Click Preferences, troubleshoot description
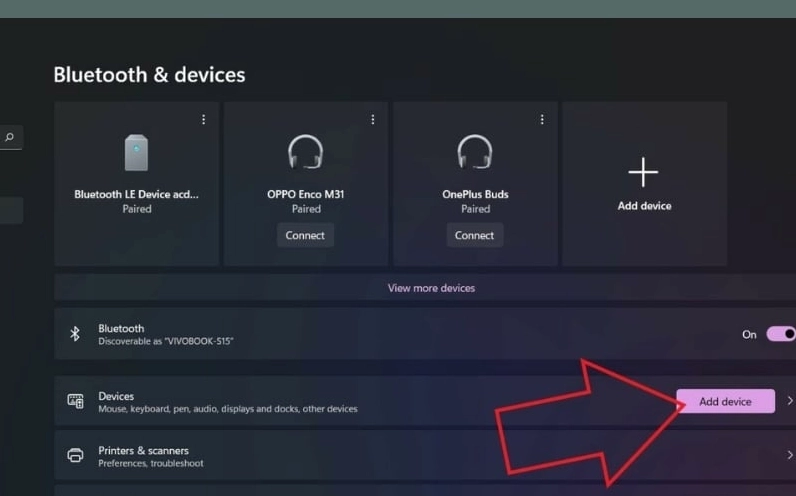The height and width of the screenshot is (496, 796). pyautogui.click(x=151, y=463)
